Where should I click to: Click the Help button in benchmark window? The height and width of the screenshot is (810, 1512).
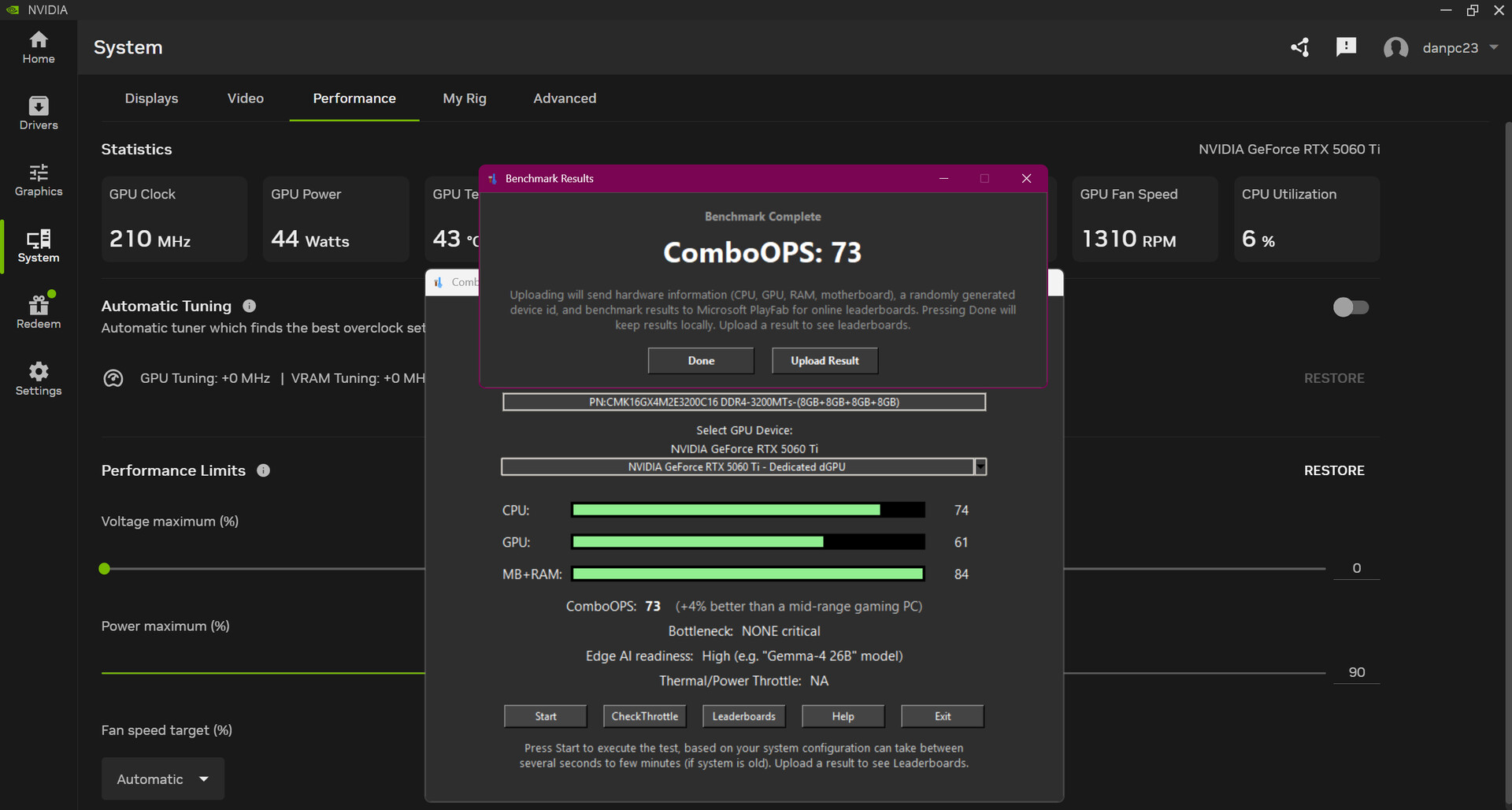coord(843,716)
